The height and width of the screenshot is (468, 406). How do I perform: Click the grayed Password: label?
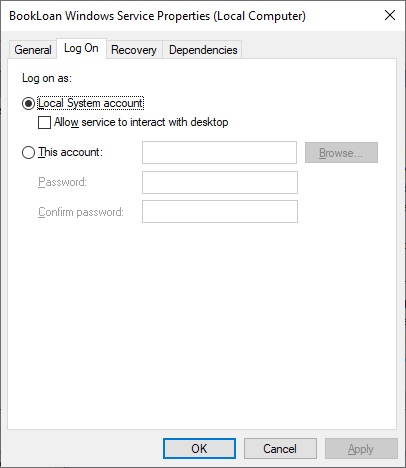click(x=62, y=182)
